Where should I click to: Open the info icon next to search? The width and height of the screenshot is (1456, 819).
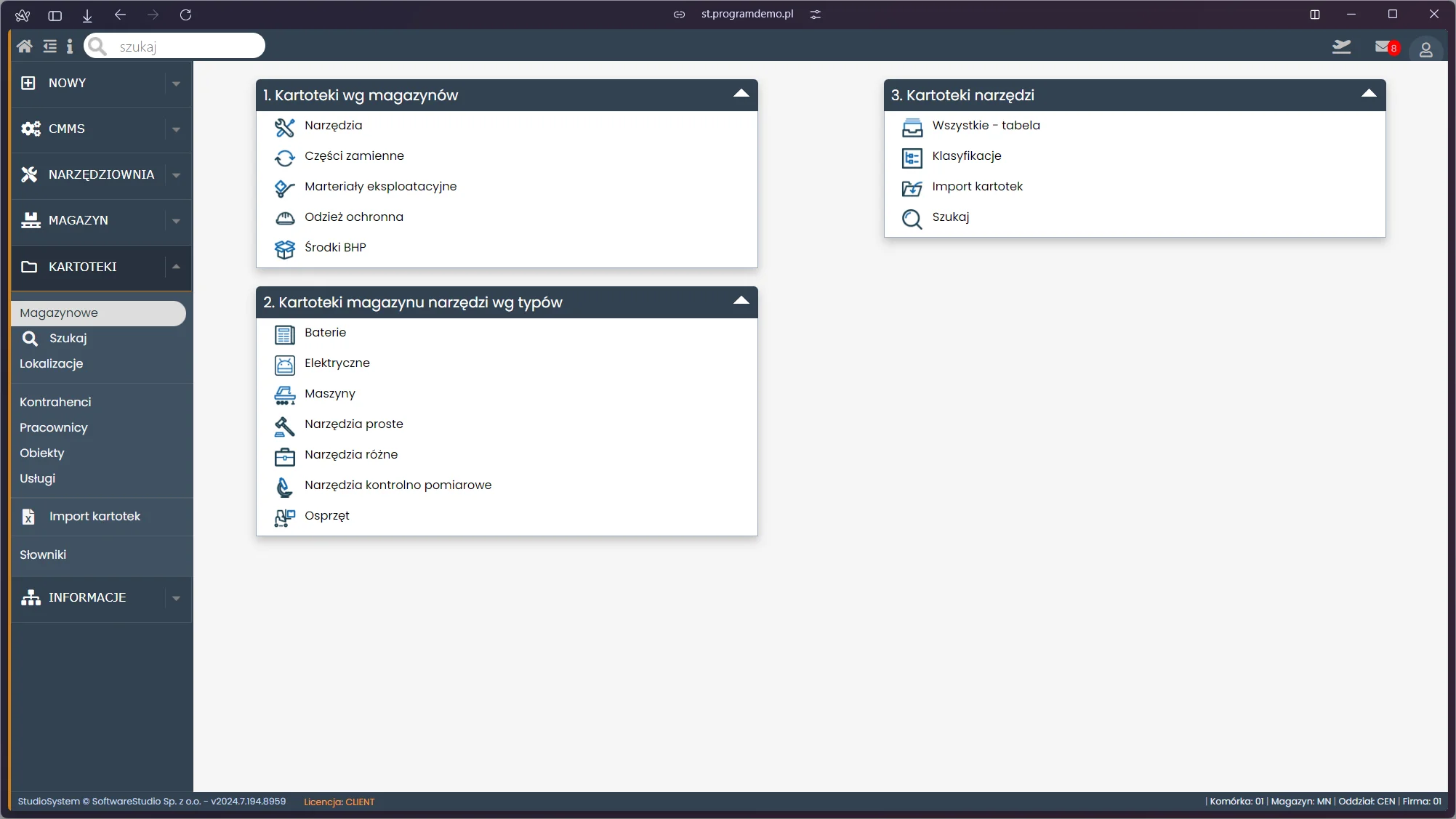(70, 47)
